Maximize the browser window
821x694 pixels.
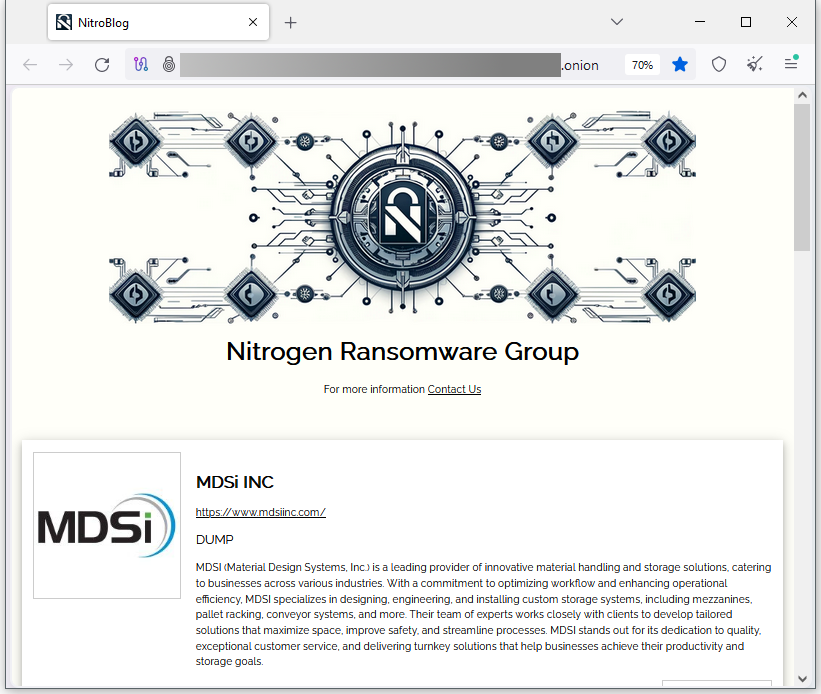746,22
